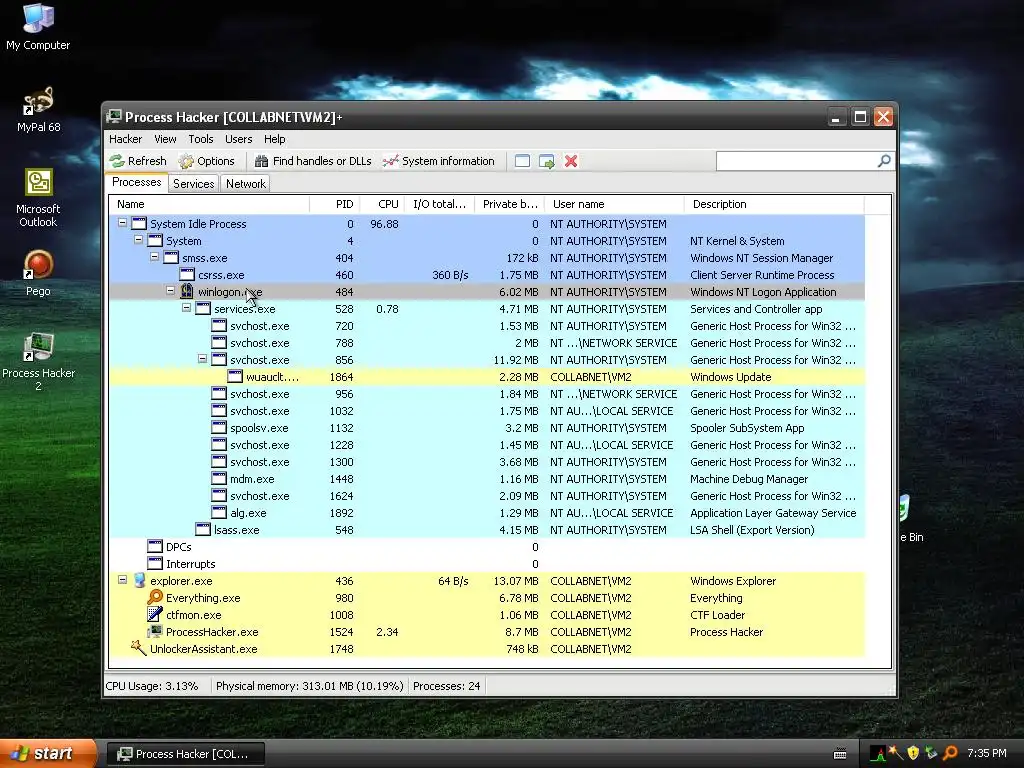Select the DPCs row
This screenshot has height=768, width=1024.
tap(487, 547)
